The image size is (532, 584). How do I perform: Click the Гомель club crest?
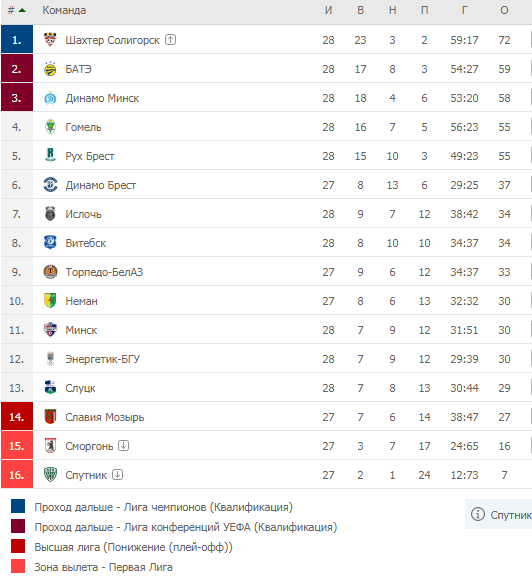50,127
